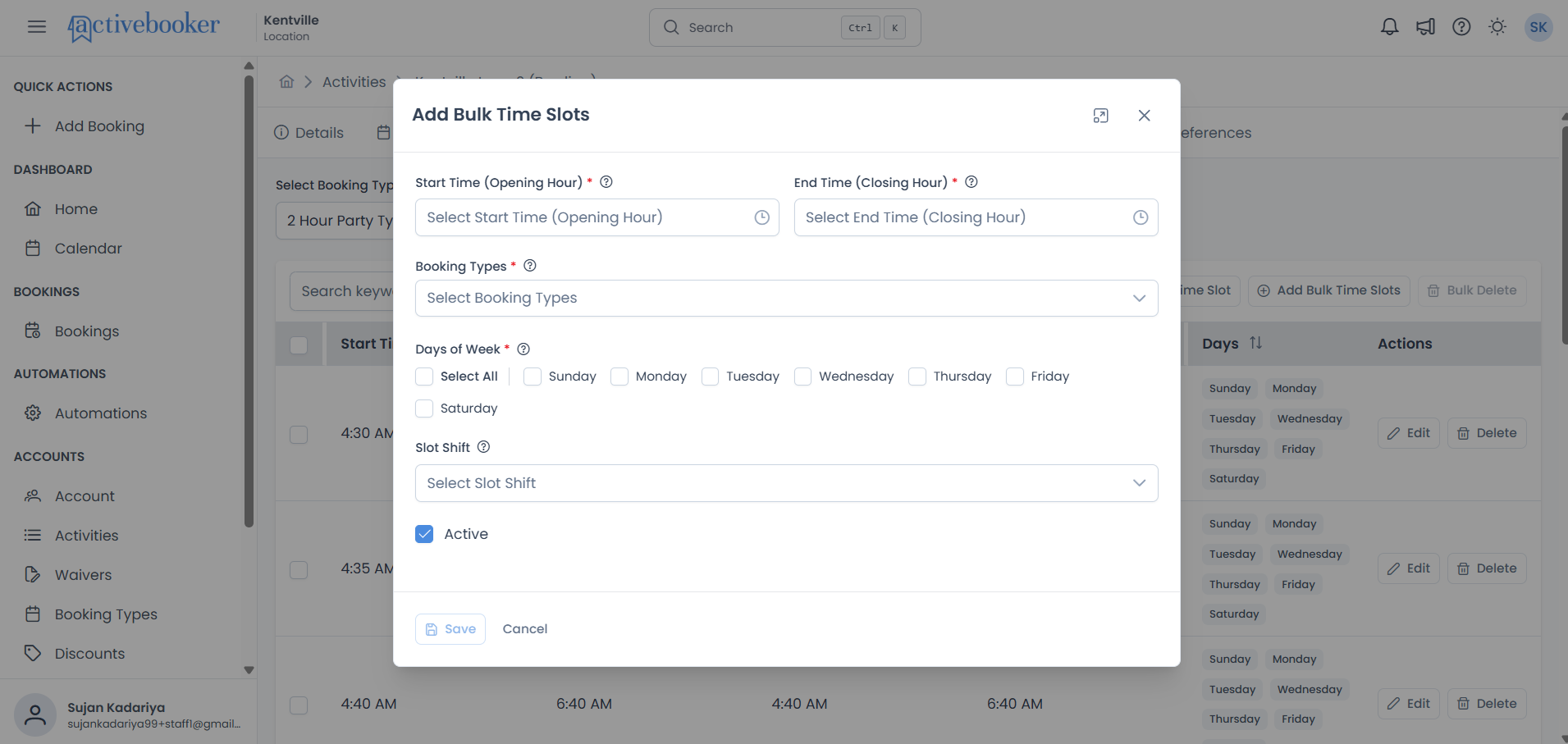Show help tooltip for Days of Week
Image resolution: width=1568 pixels, height=744 pixels.
[523, 349]
